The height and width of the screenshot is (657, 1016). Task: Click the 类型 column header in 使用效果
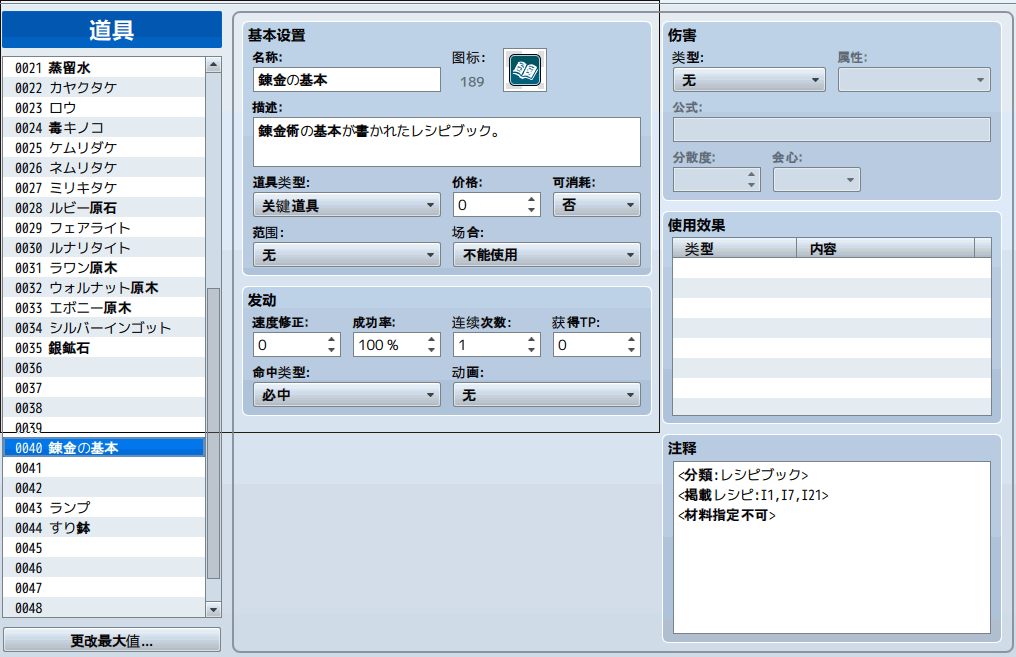[x=734, y=248]
